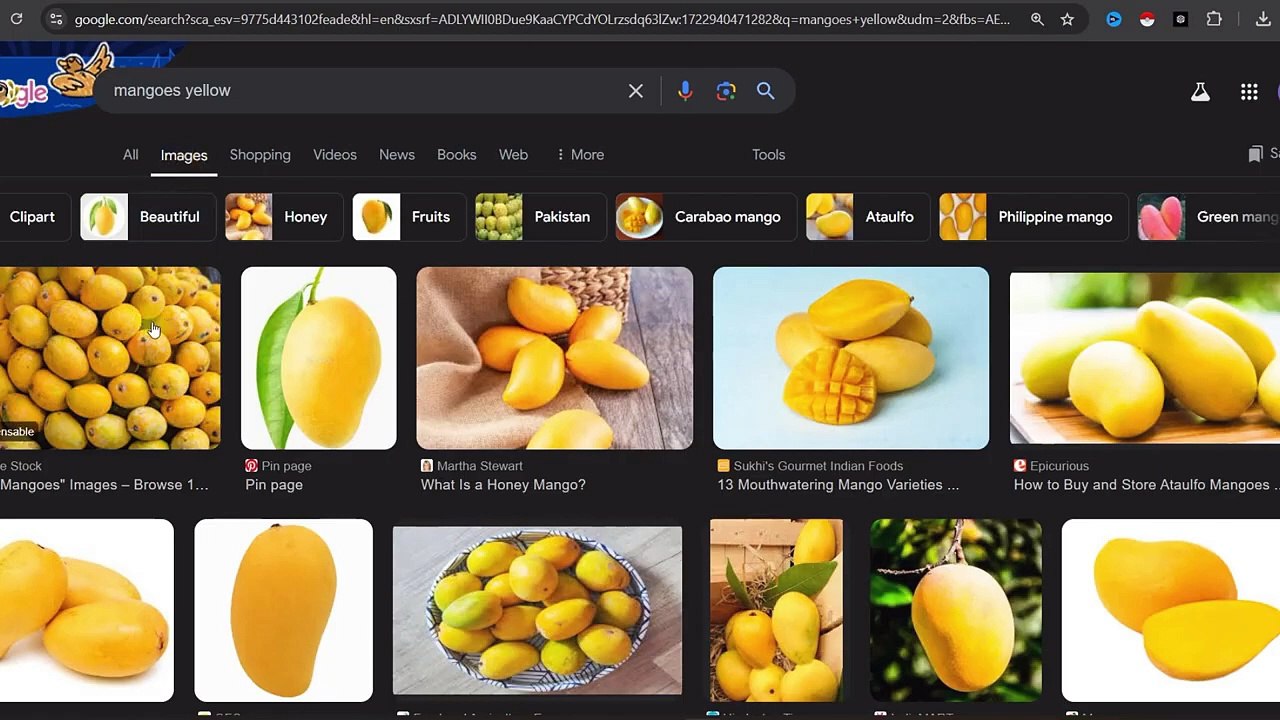
Task: Filter by the Fruits chip
Action: pos(410,217)
